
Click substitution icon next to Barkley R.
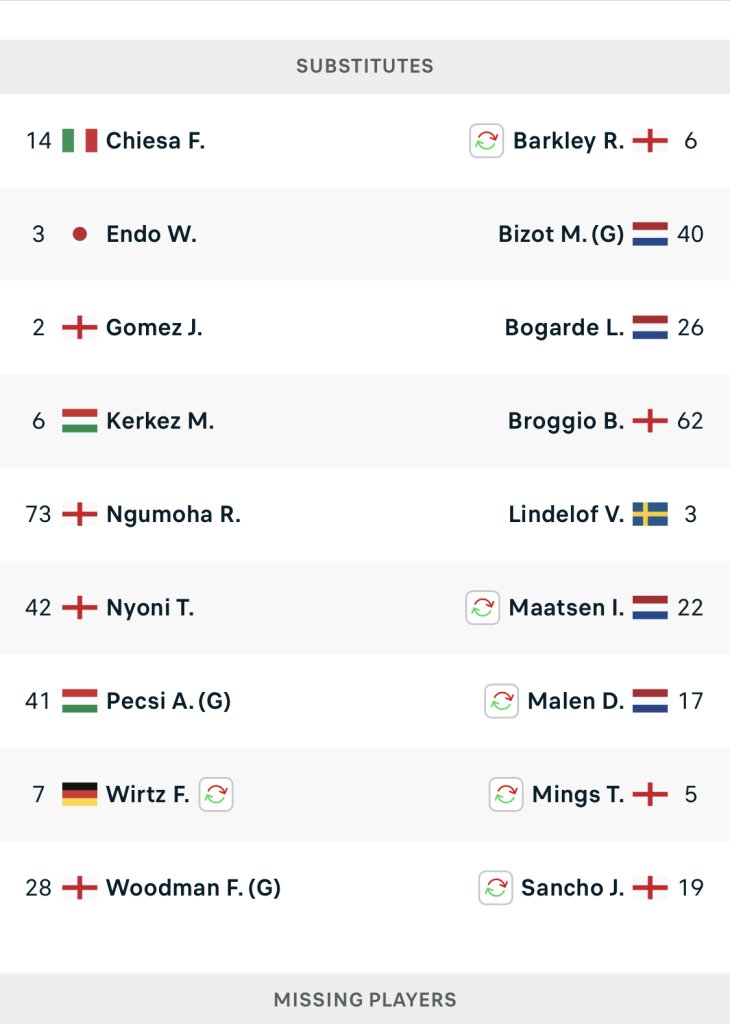point(486,141)
